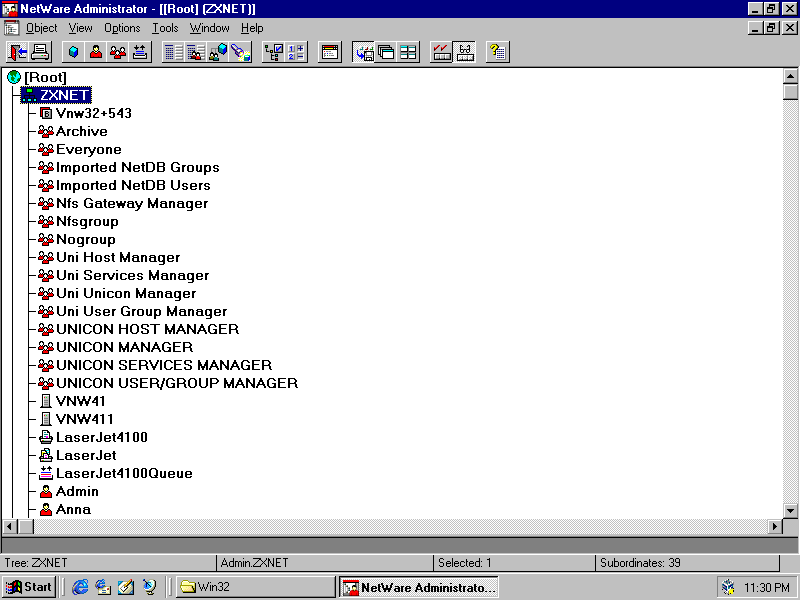This screenshot has width=800, height=600.
Task: Open the Help menu
Action: (252, 28)
